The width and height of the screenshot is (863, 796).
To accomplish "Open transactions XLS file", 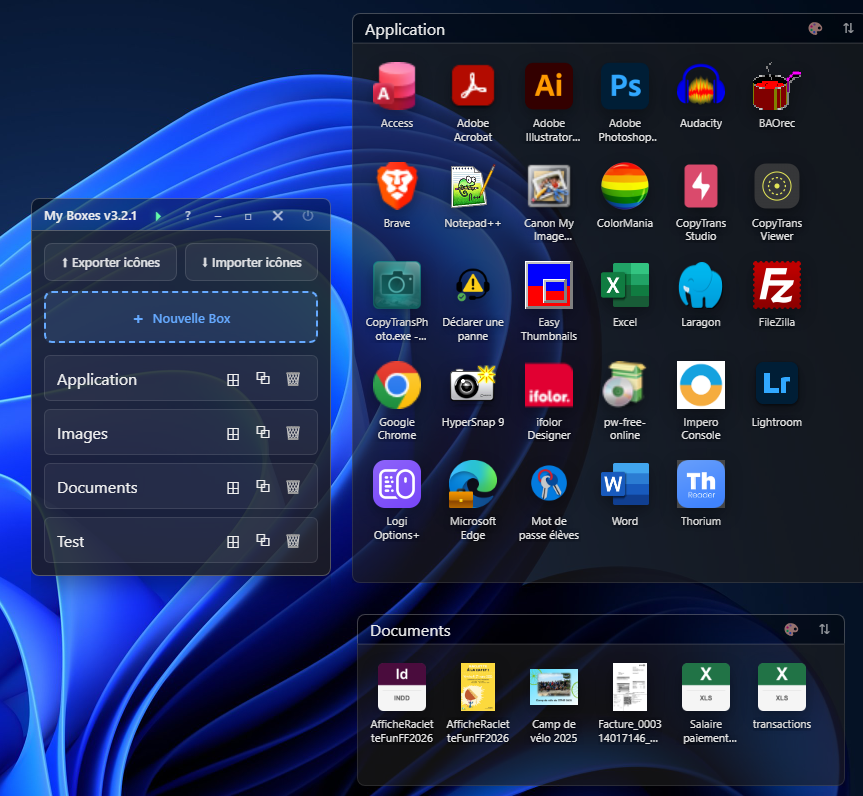I will (x=782, y=686).
